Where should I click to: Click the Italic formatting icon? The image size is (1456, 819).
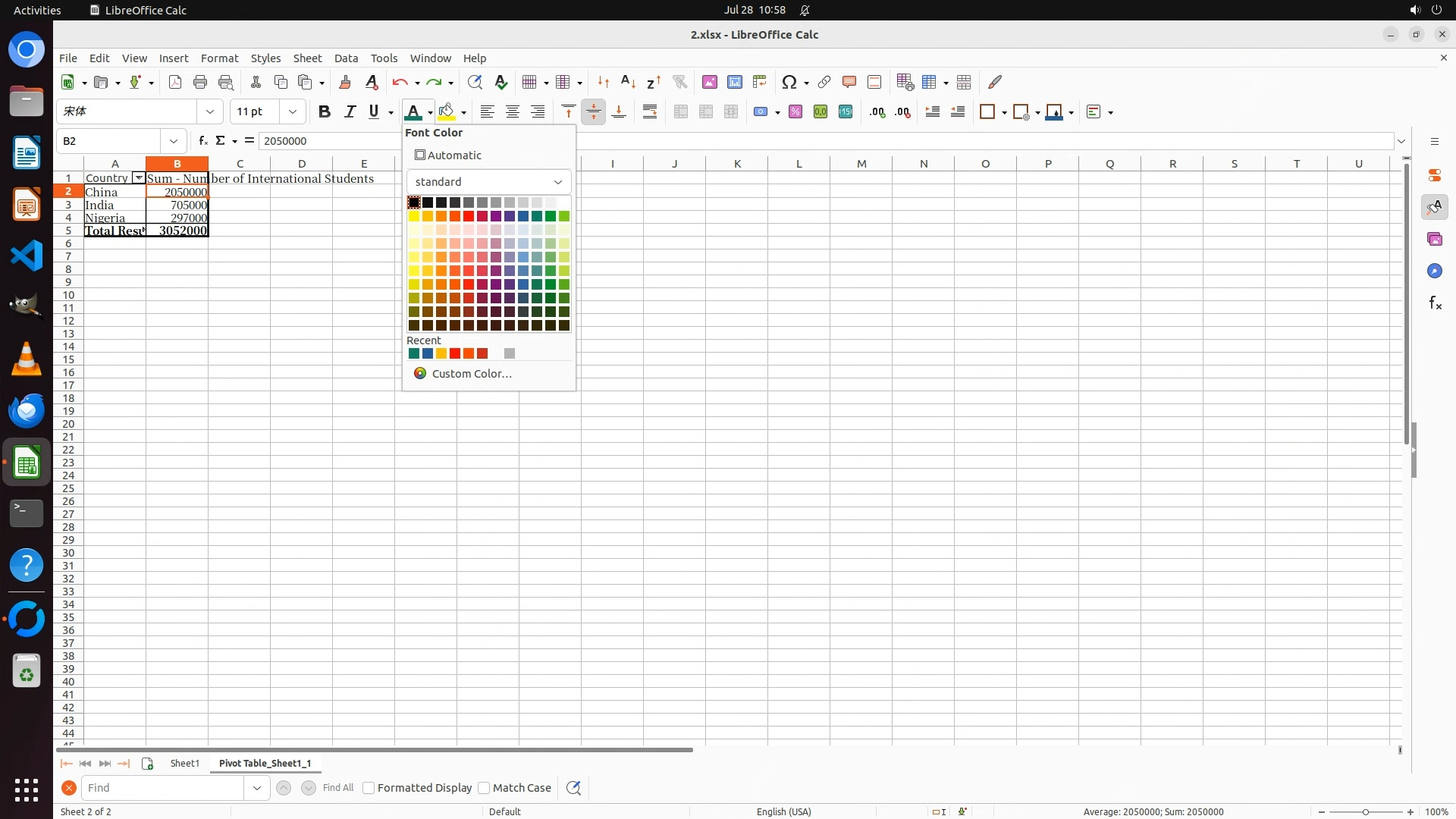(x=350, y=112)
